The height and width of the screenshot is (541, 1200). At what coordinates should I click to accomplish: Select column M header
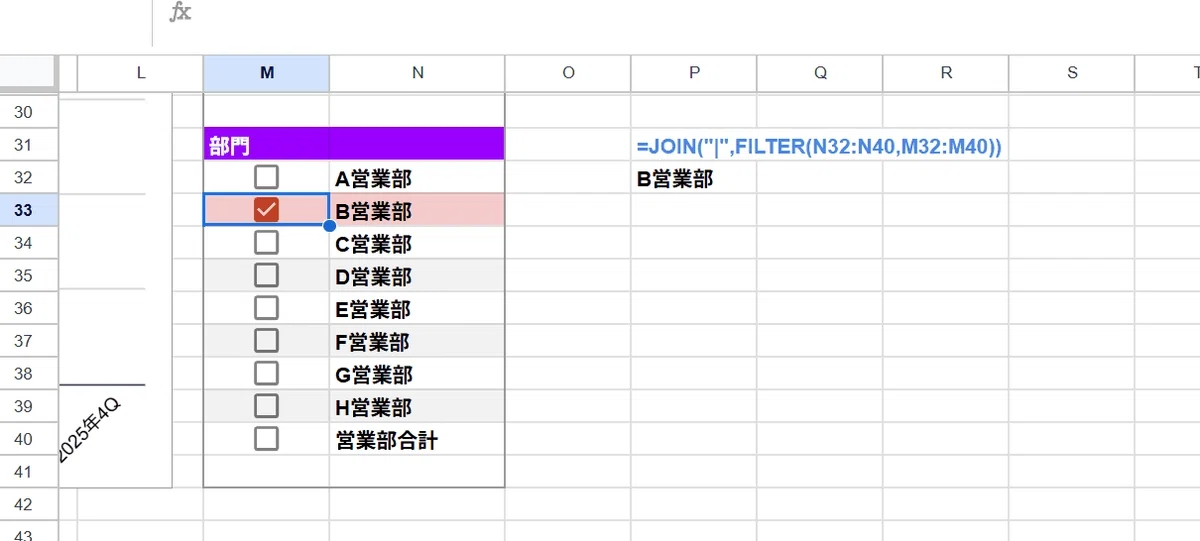(266, 72)
